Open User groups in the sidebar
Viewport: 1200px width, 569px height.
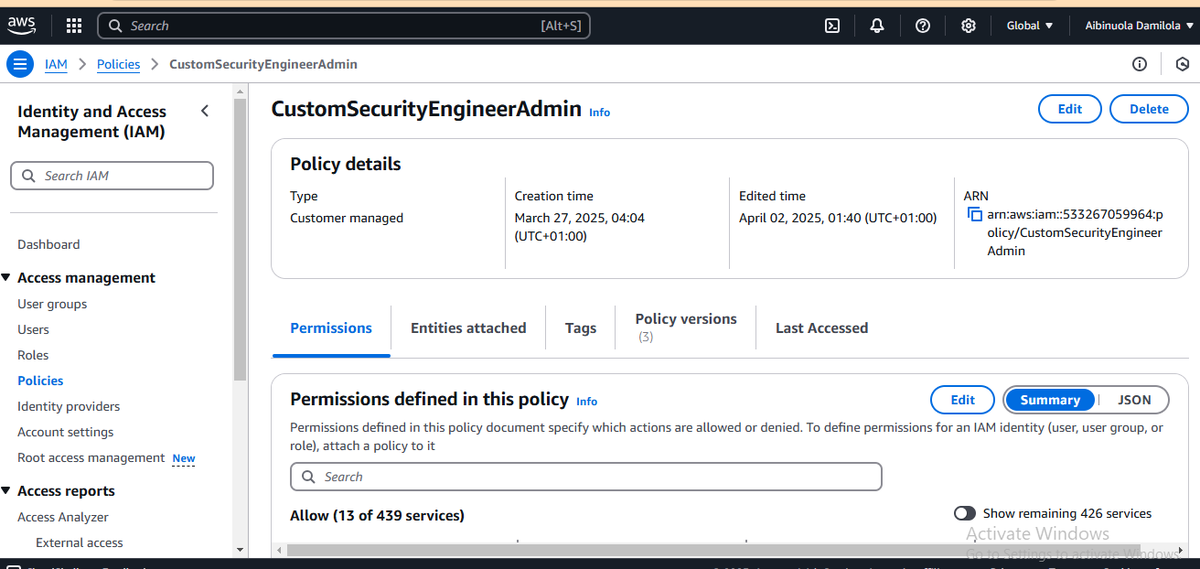click(x=52, y=304)
